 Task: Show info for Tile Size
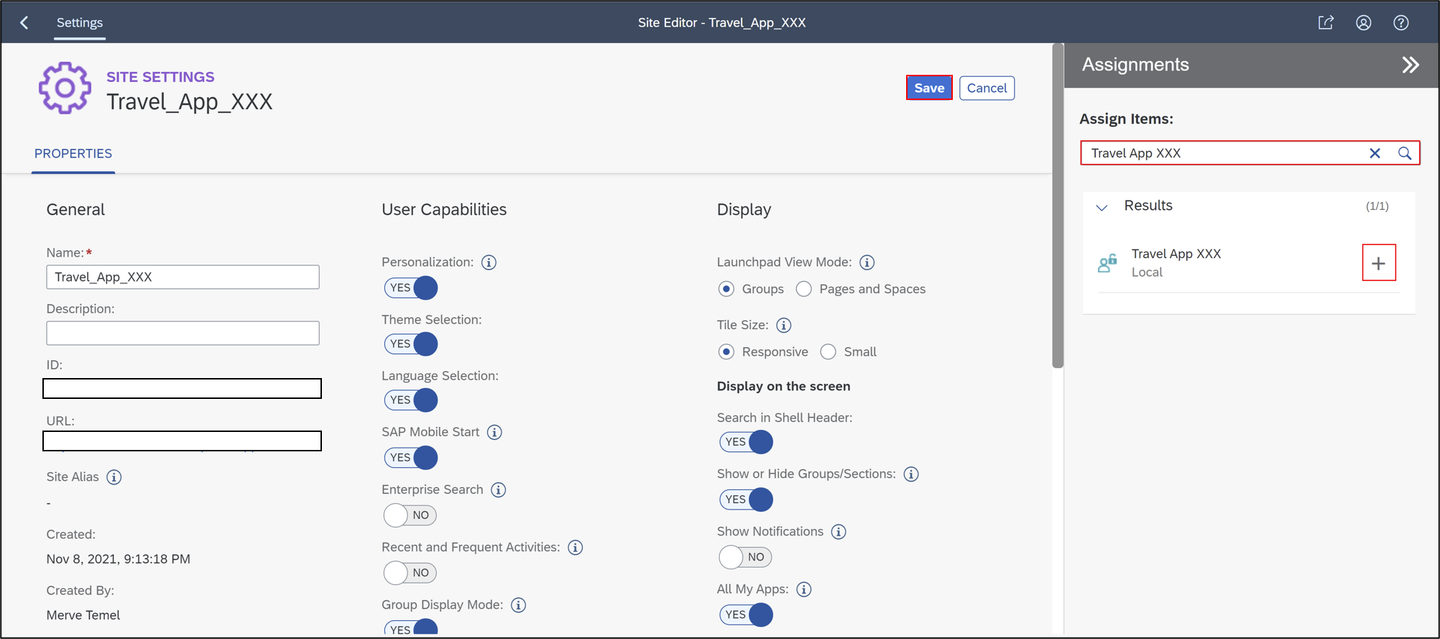[784, 325]
